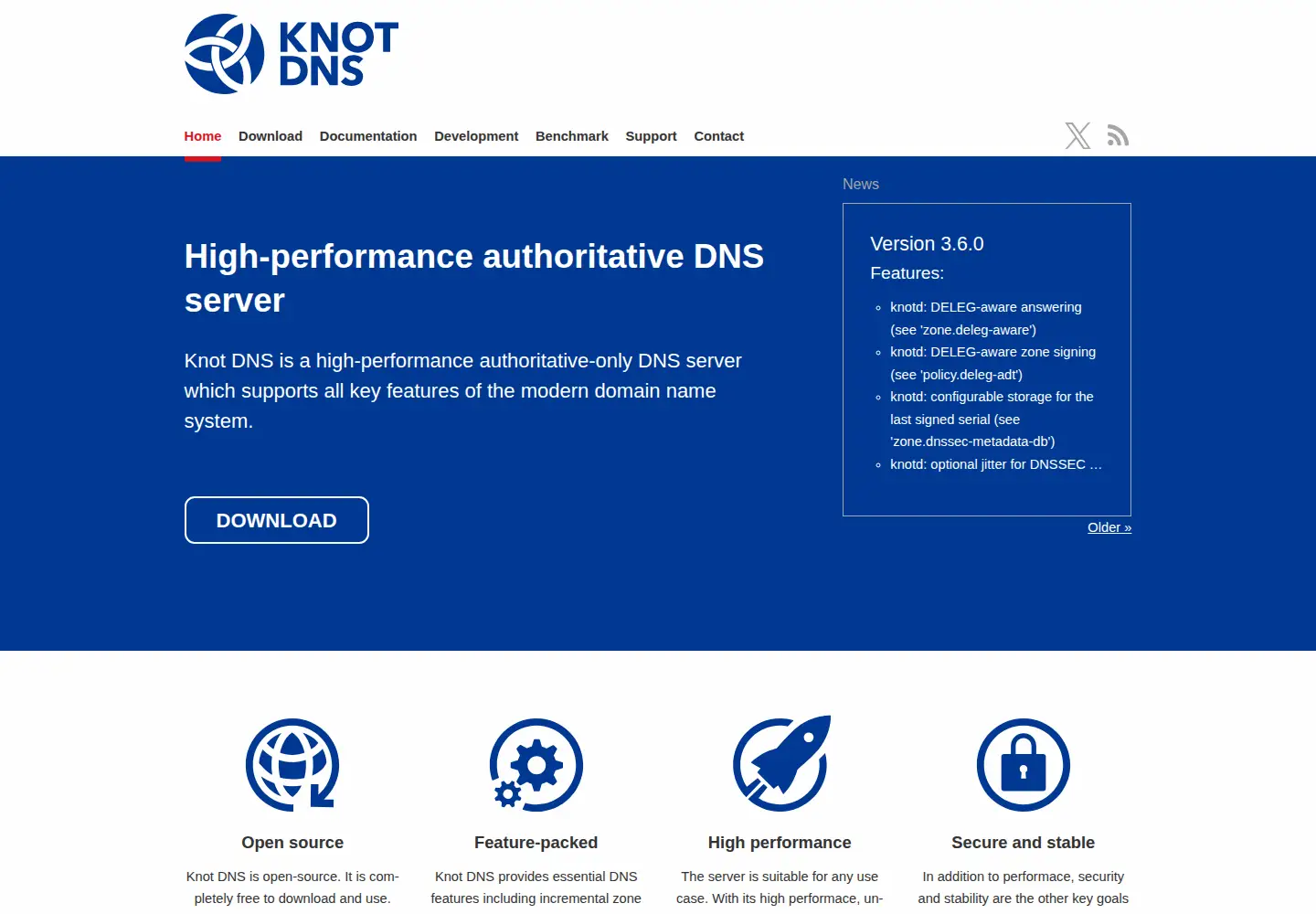This screenshot has width=1316, height=914.
Task: Click the intro paragraph about Knot DNS
Action: pos(463,391)
